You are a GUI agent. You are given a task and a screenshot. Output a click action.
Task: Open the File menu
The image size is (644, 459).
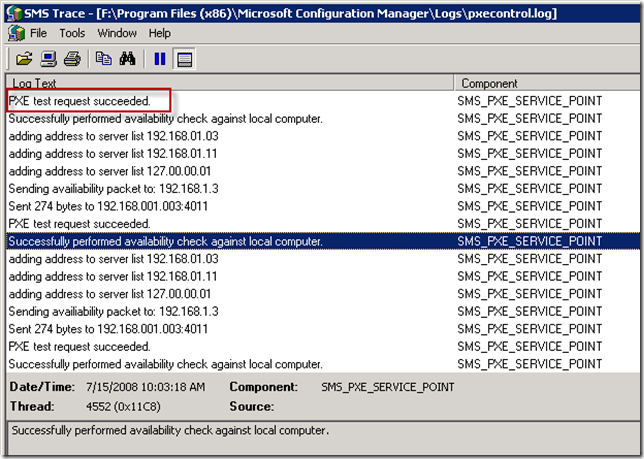pos(38,33)
